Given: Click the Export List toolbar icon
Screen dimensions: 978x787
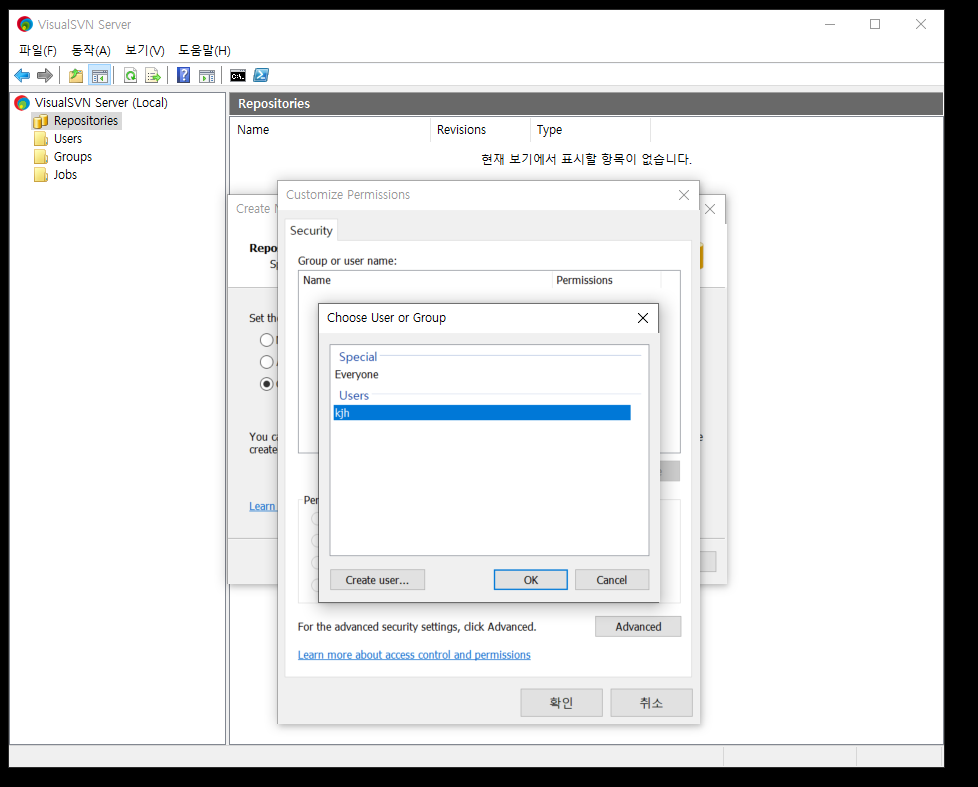Looking at the screenshot, I should click(x=153, y=75).
